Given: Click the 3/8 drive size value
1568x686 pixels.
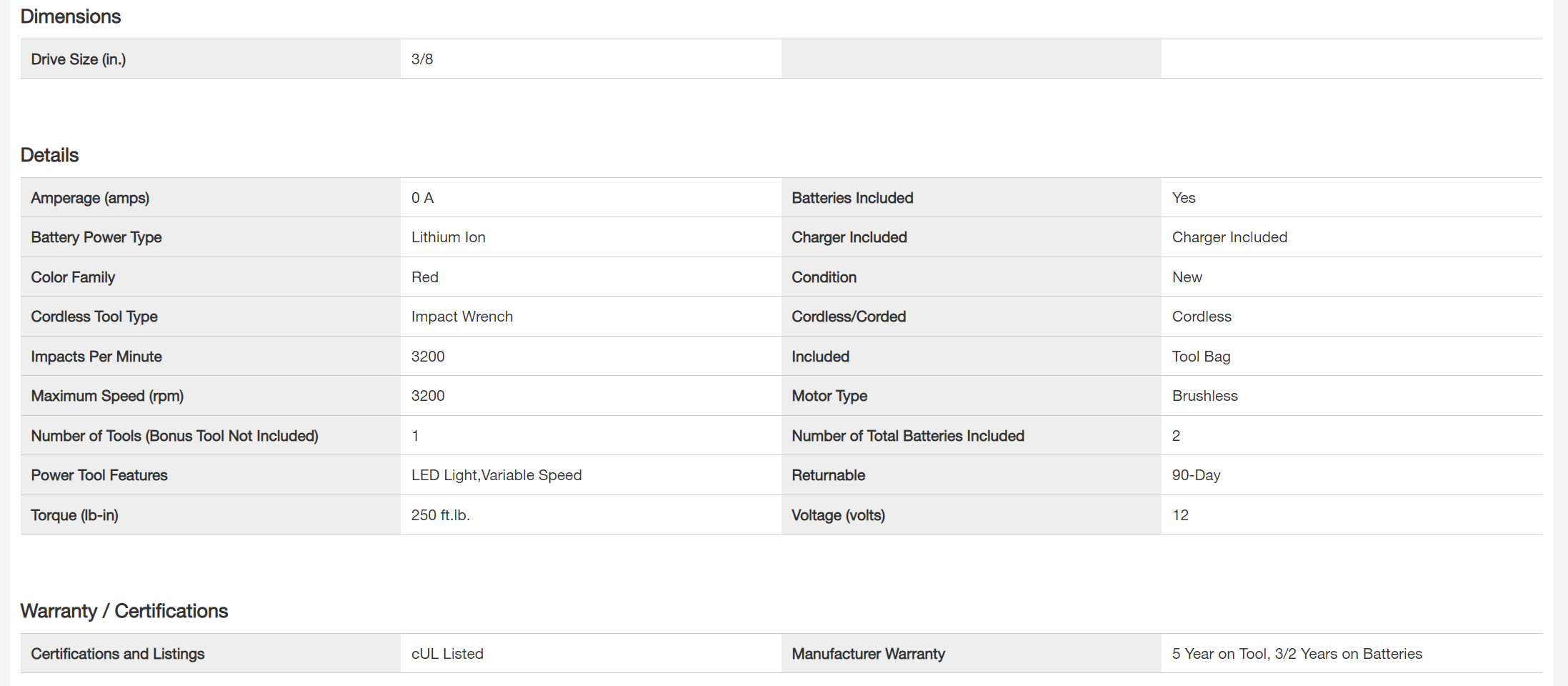Looking at the screenshot, I should coord(422,59).
